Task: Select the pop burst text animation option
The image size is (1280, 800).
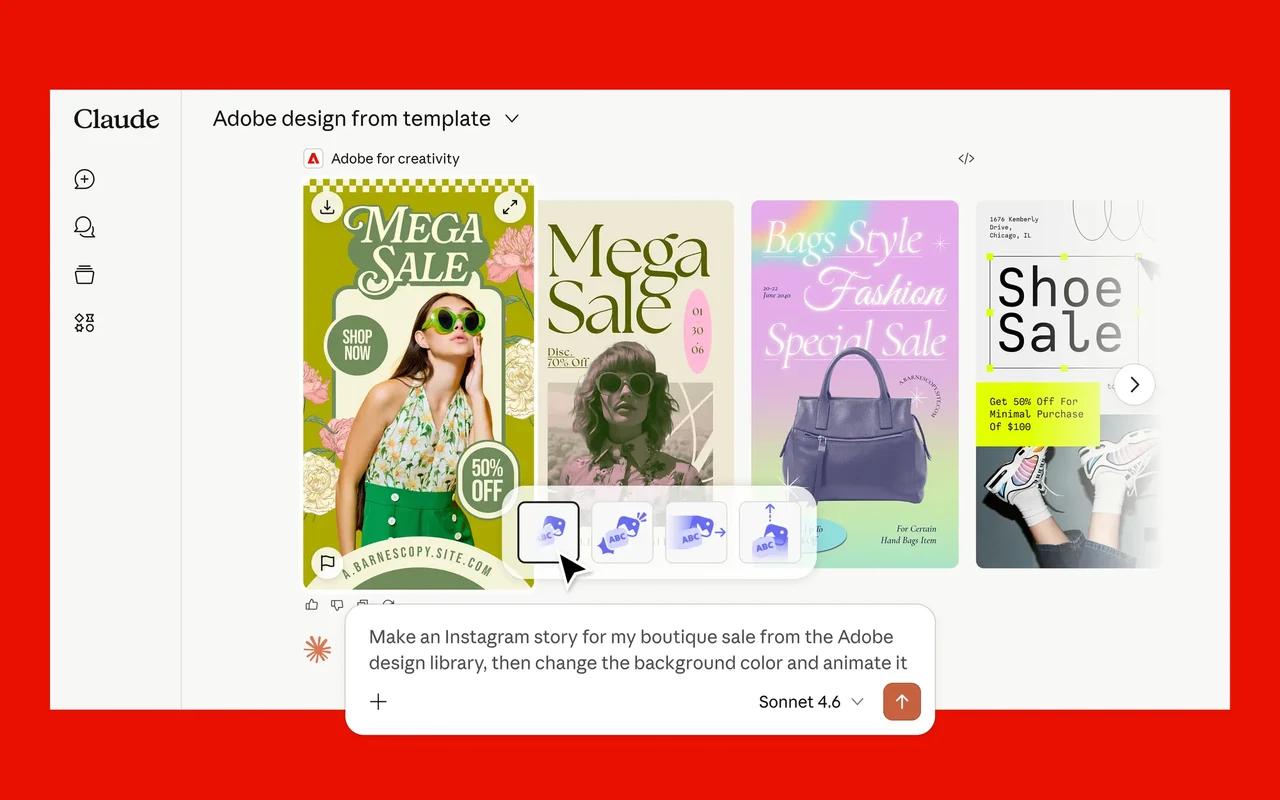Action: click(622, 532)
